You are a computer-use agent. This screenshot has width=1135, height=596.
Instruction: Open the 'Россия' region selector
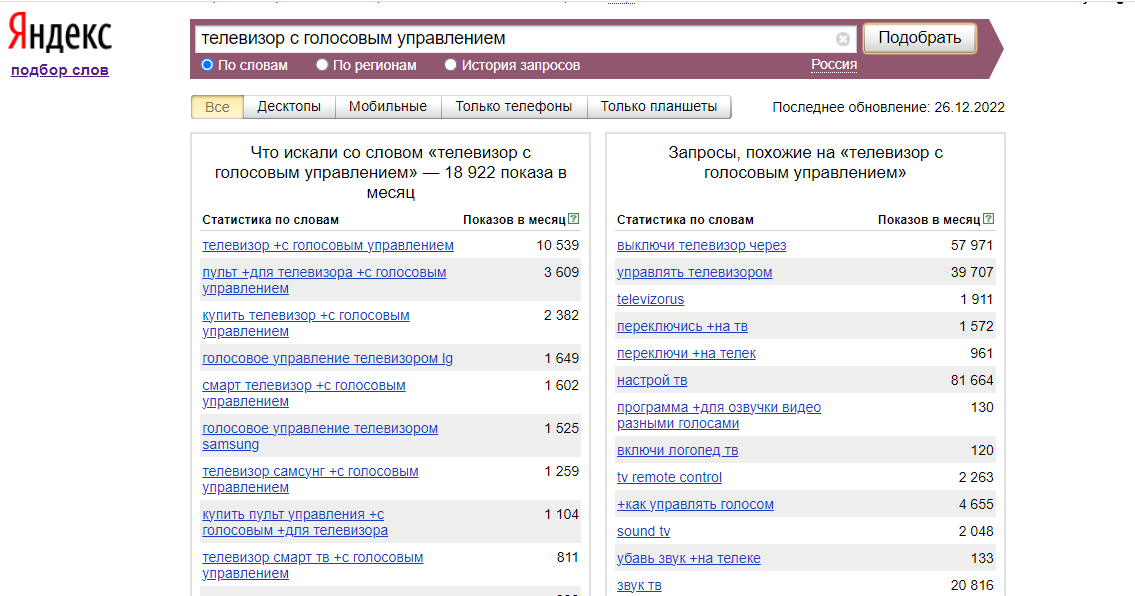[x=834, y=64]
